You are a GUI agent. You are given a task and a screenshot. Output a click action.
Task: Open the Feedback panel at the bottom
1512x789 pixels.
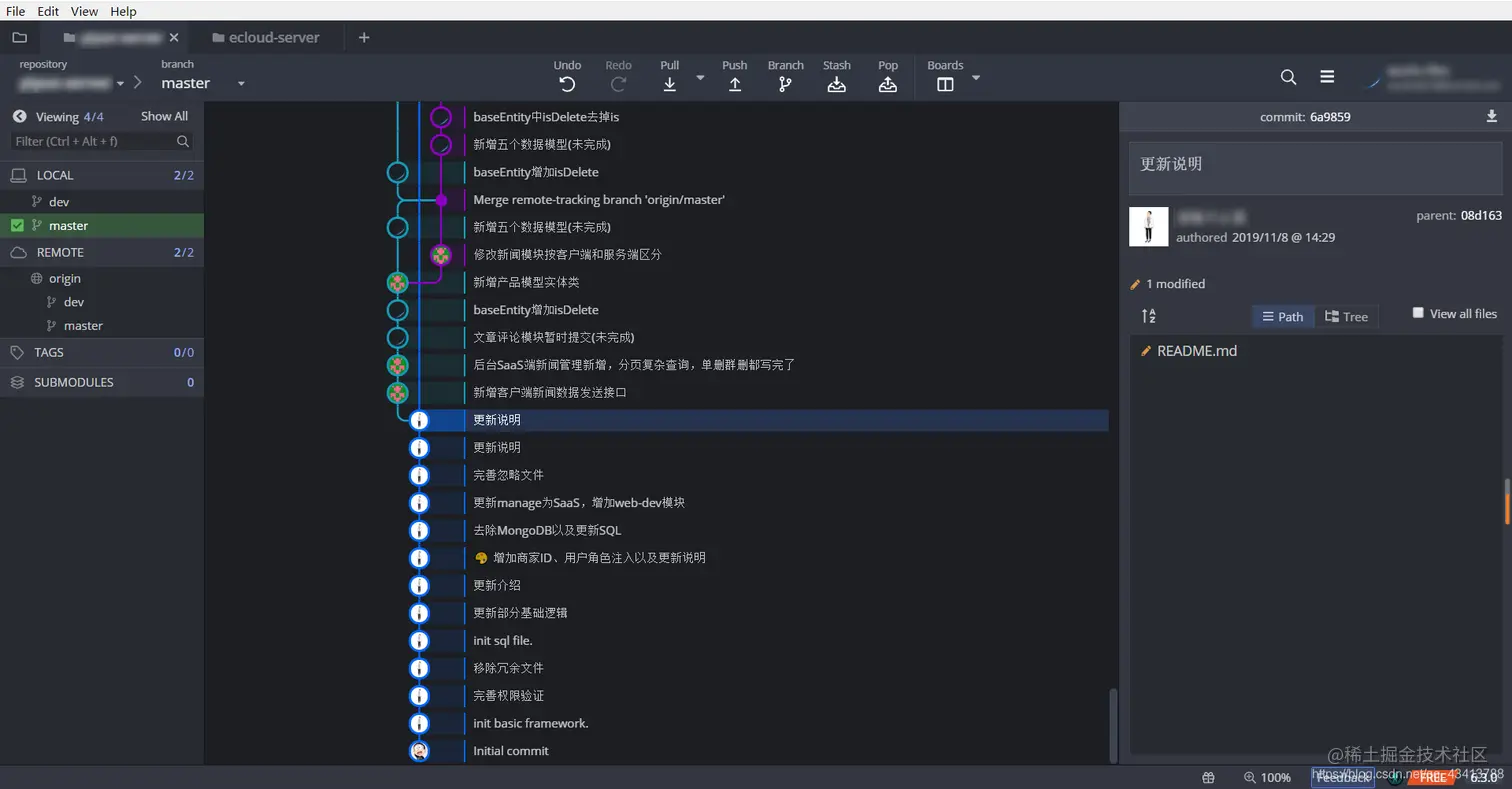pos(1342,776)
